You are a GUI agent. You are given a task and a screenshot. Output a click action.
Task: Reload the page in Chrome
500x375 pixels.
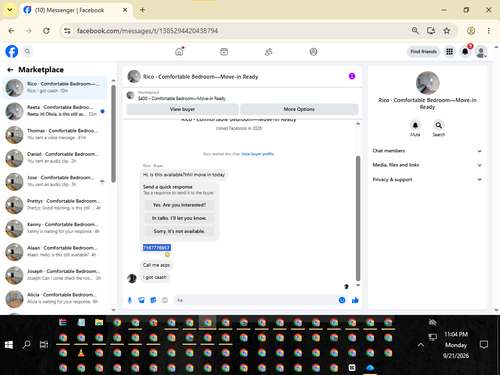(46, 31)
